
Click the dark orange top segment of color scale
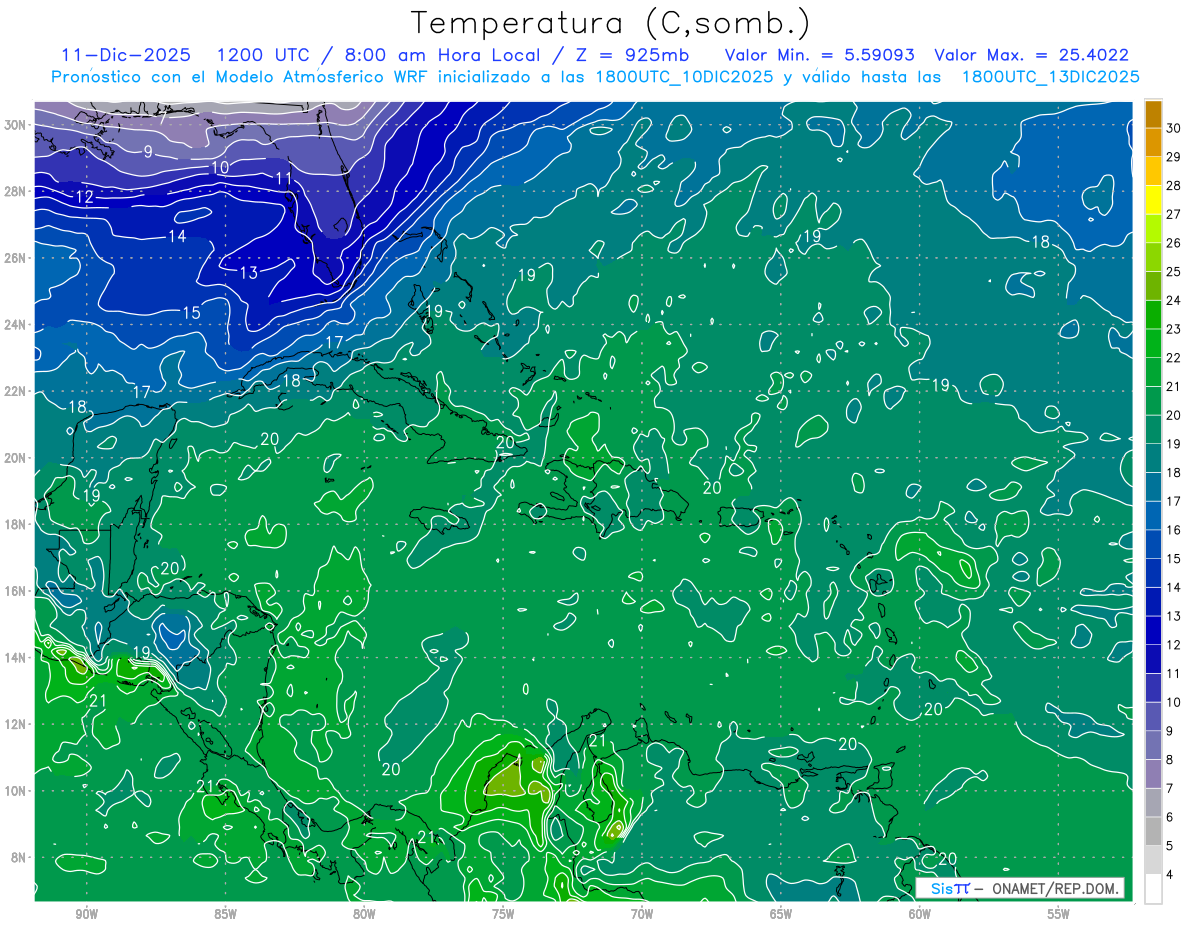1153,114
